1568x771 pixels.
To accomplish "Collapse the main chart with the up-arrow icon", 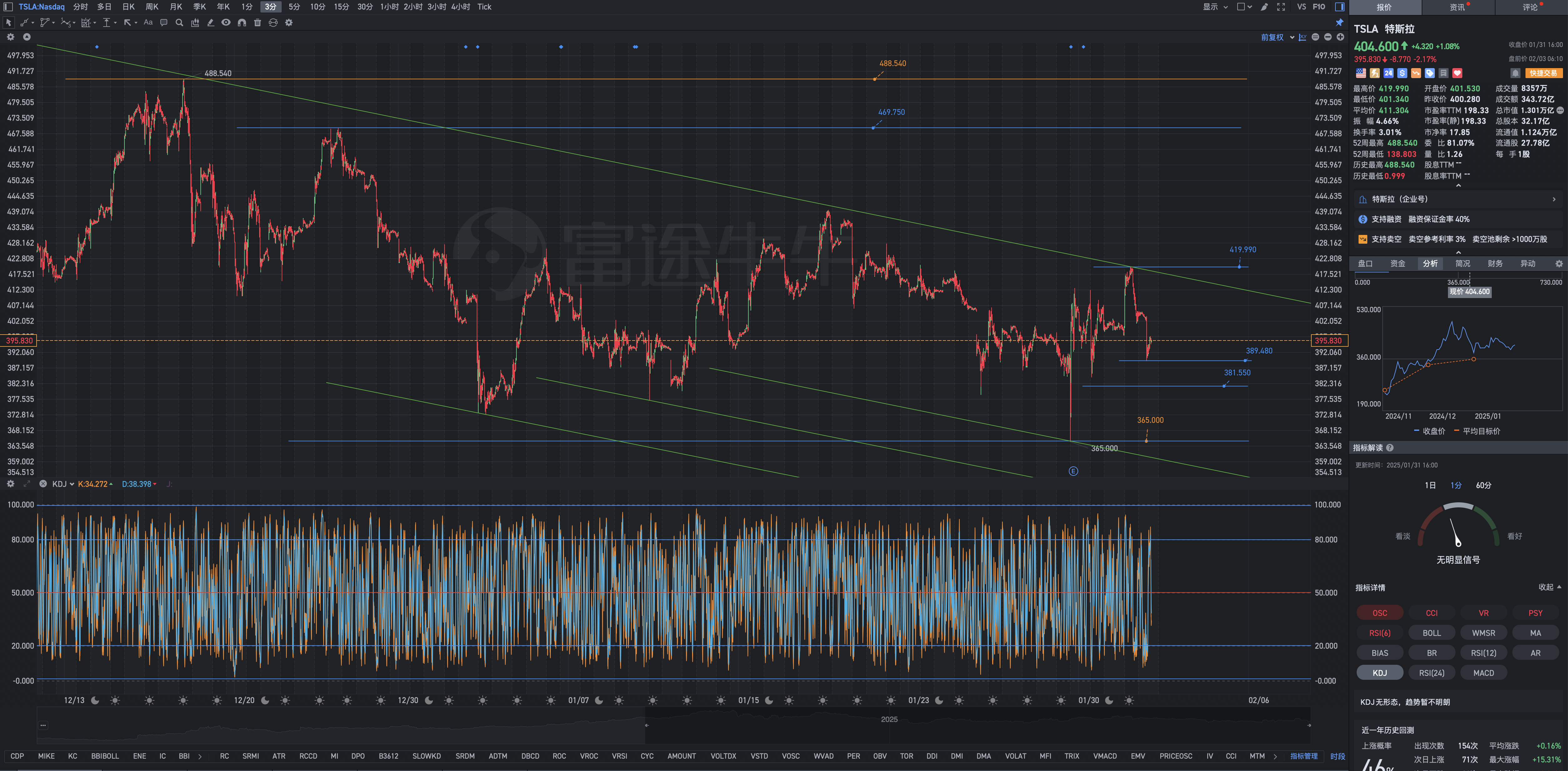I will click(27, 37).
